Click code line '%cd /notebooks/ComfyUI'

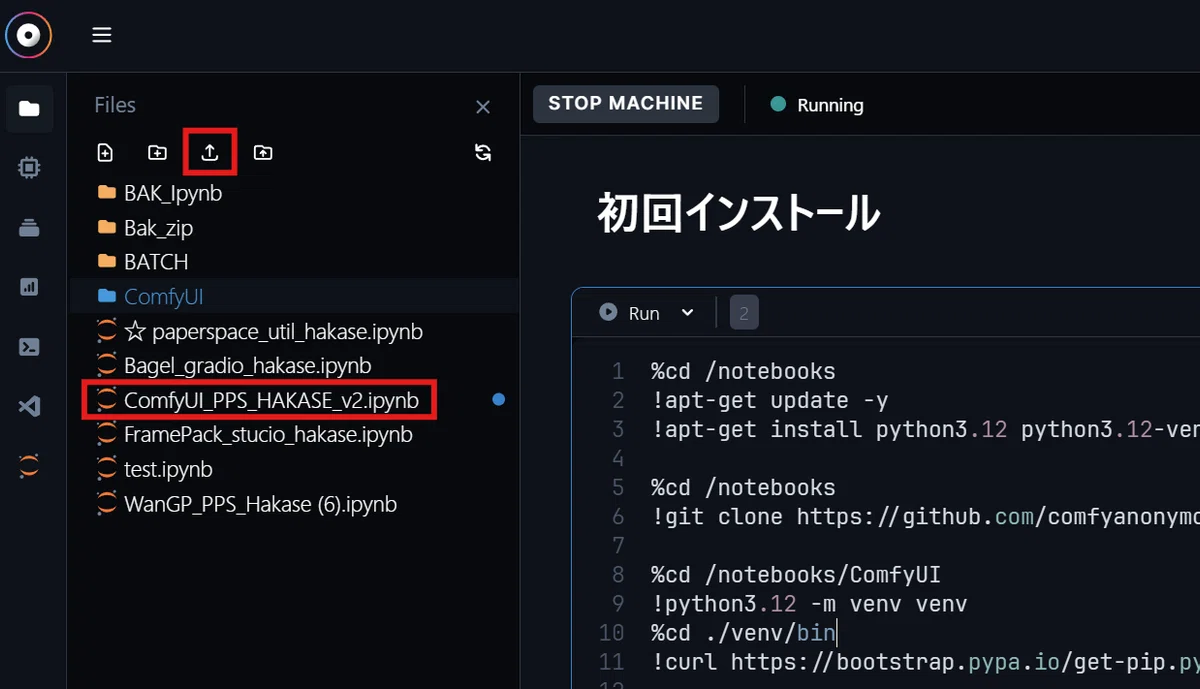point(796,575)
